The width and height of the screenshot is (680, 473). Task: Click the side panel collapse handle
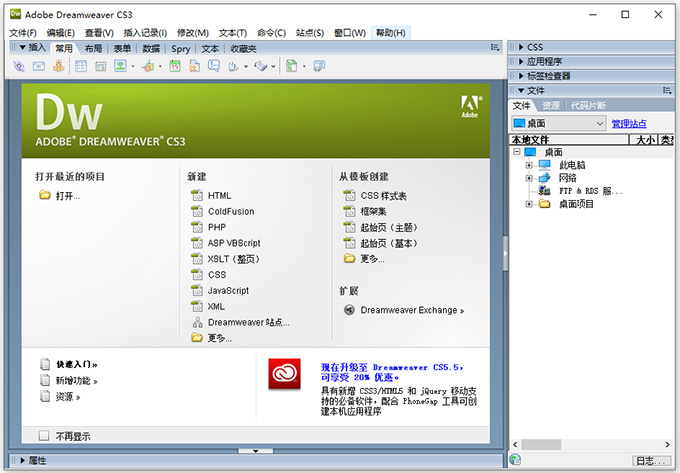coord(505,253)
